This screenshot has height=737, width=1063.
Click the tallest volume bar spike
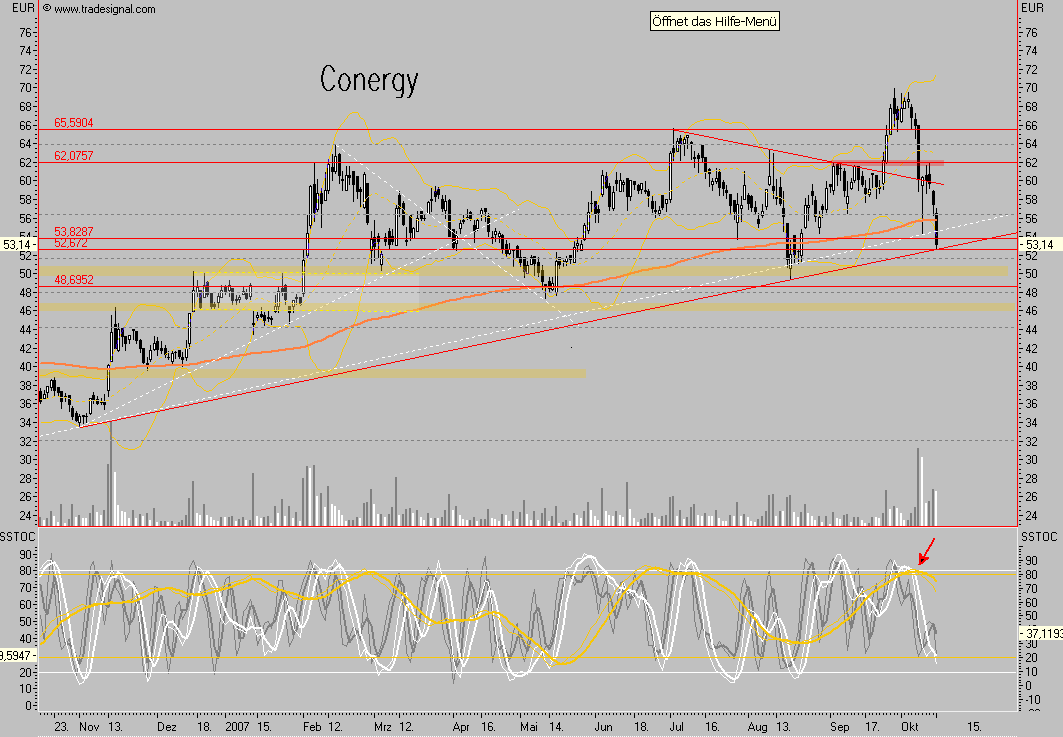click(x=918, y=480)
